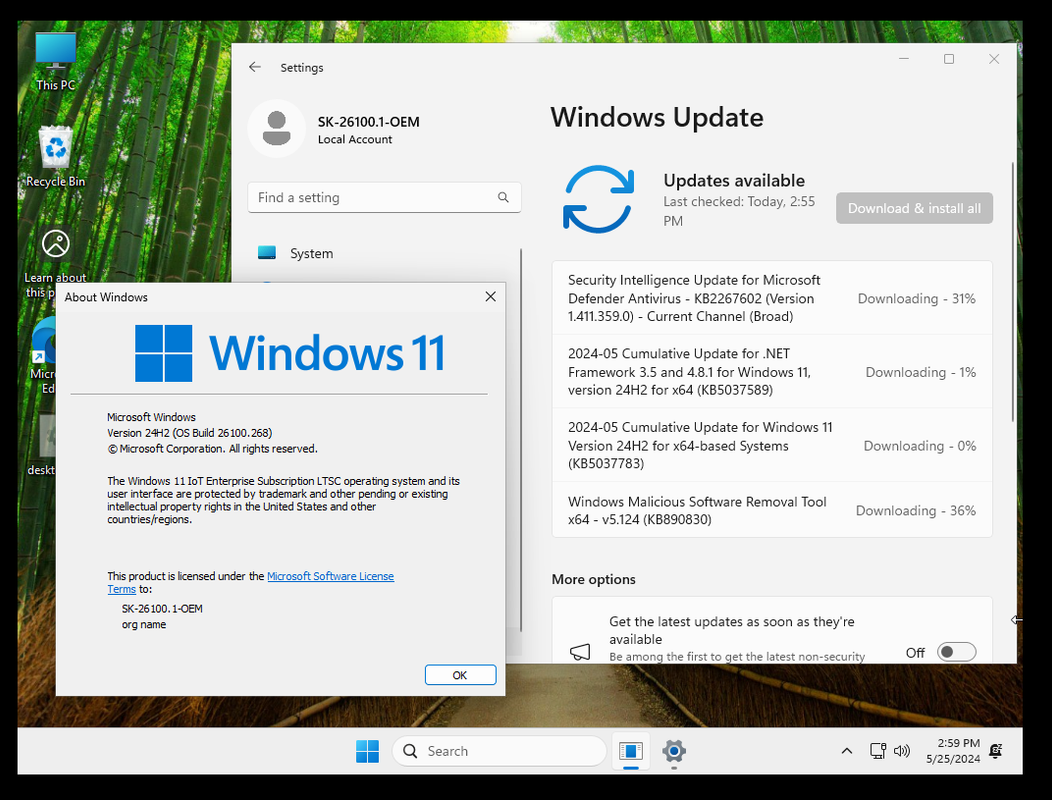This screenshot has height=800, width=1052.
Task: Click the megaphone icon beside latest updates option
Action: click(580, 651)
